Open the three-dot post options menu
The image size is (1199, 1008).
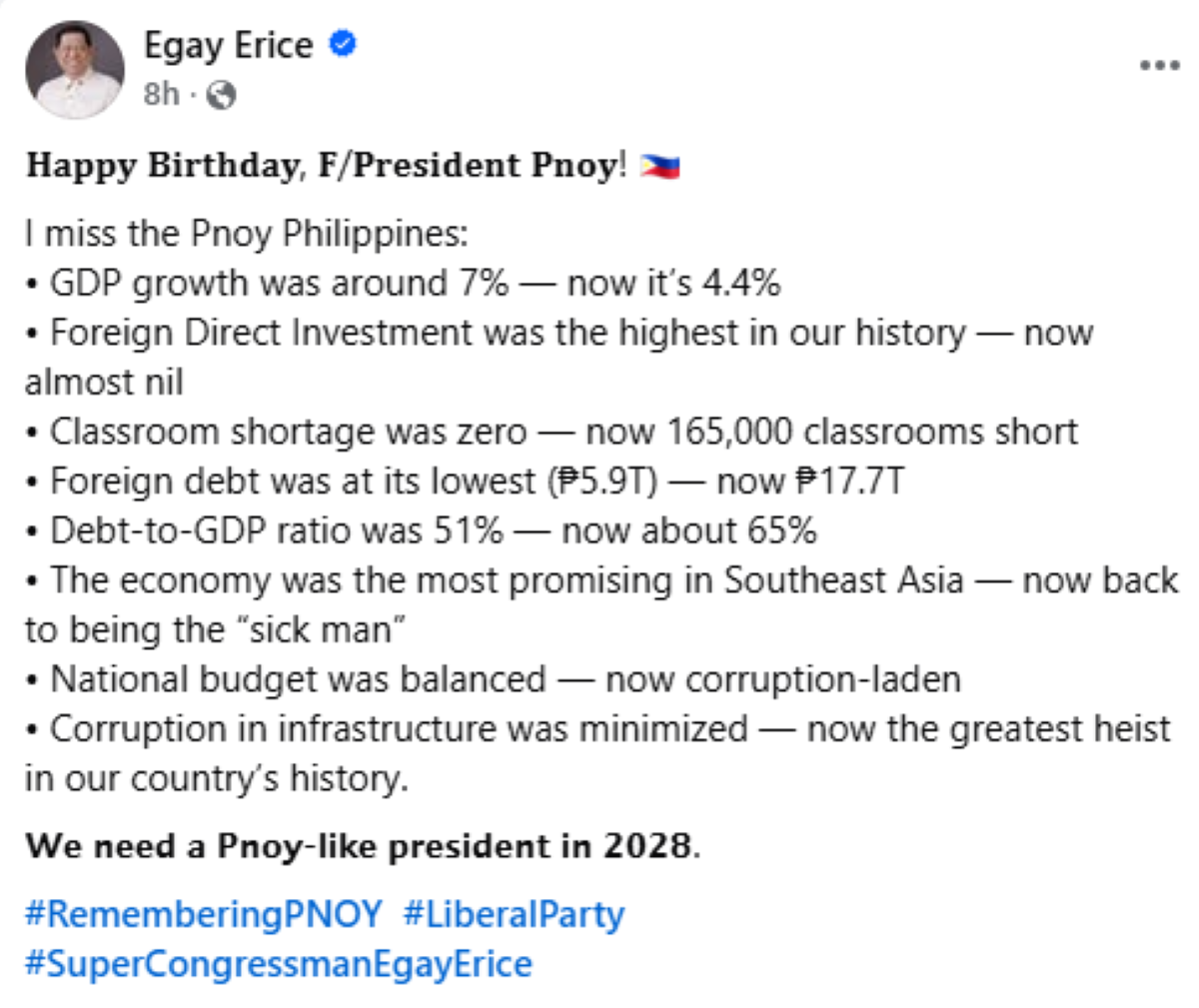(x=1159, y=66)
